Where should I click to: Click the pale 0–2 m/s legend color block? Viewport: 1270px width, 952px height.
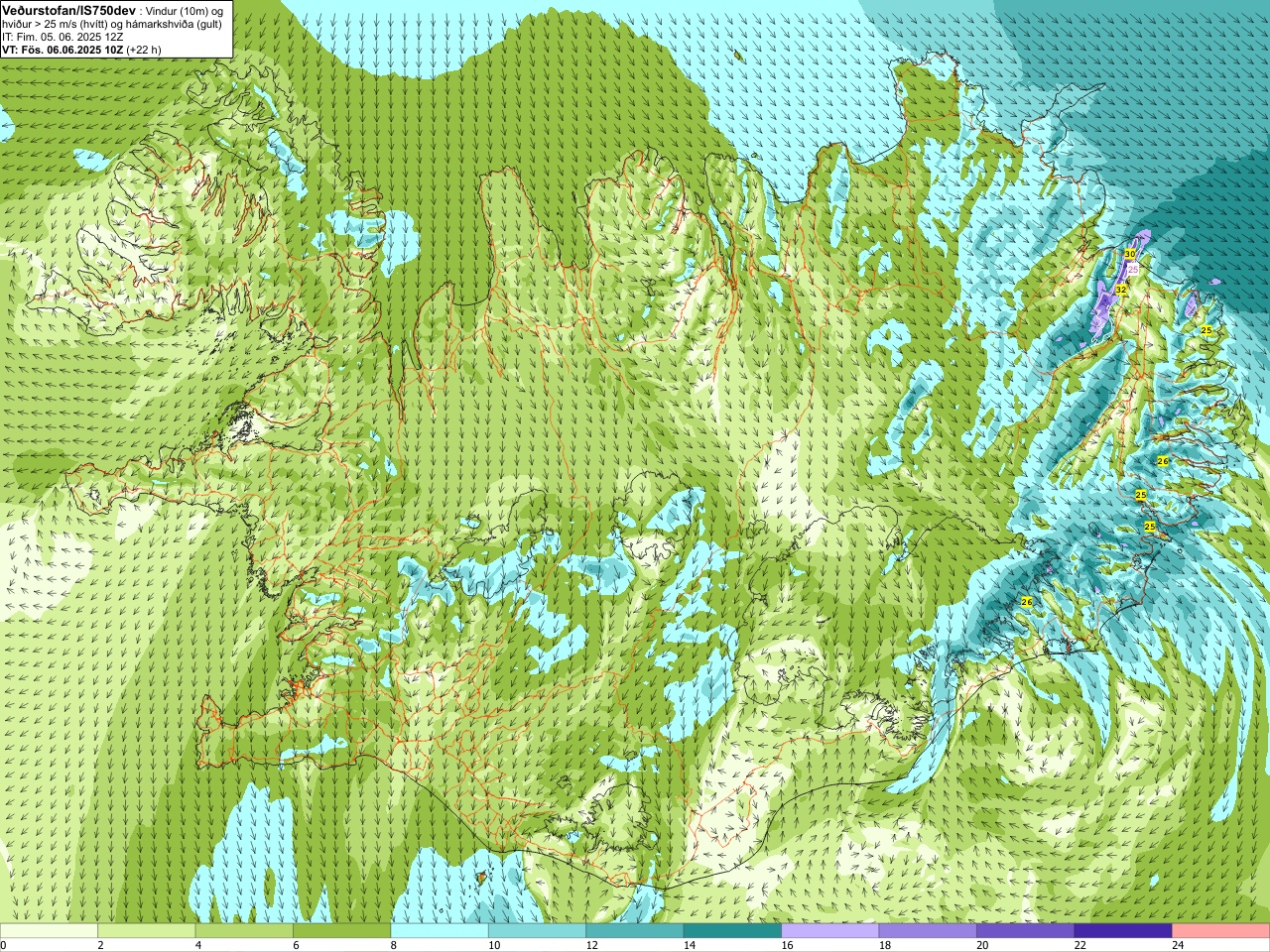(x=49, y=931)
